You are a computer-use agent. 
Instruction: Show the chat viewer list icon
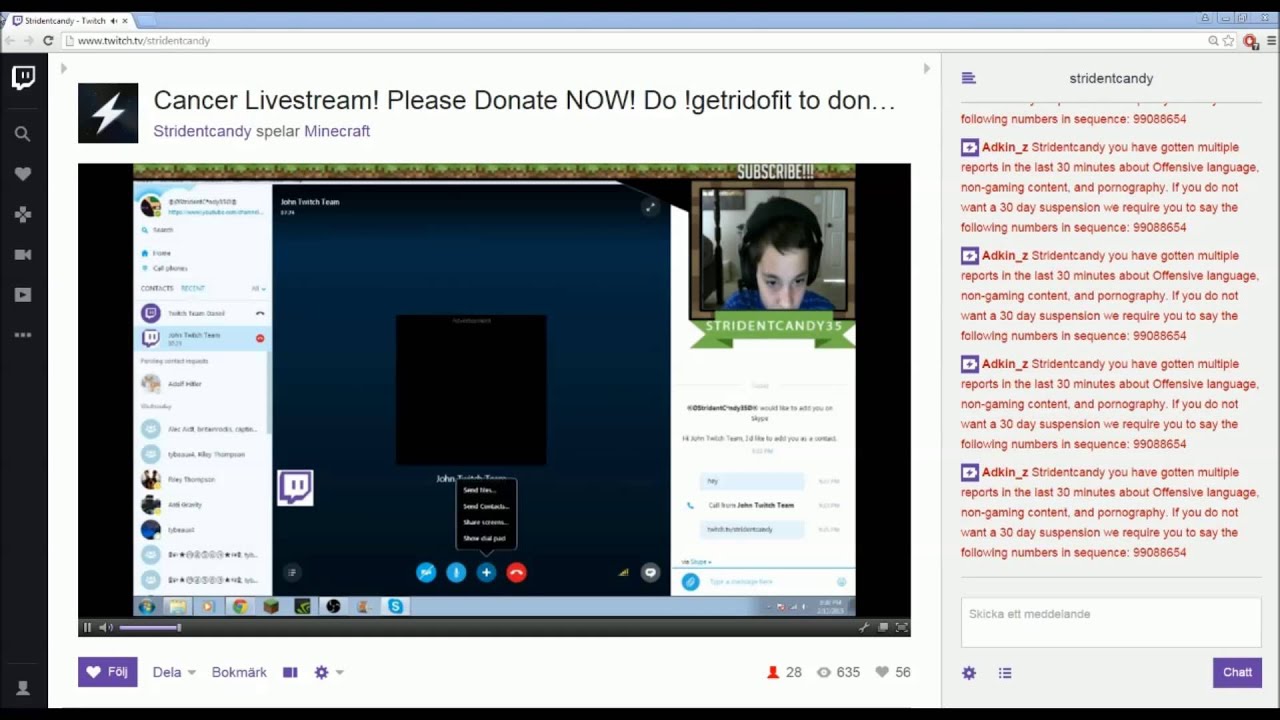(x=1005, y=673)
